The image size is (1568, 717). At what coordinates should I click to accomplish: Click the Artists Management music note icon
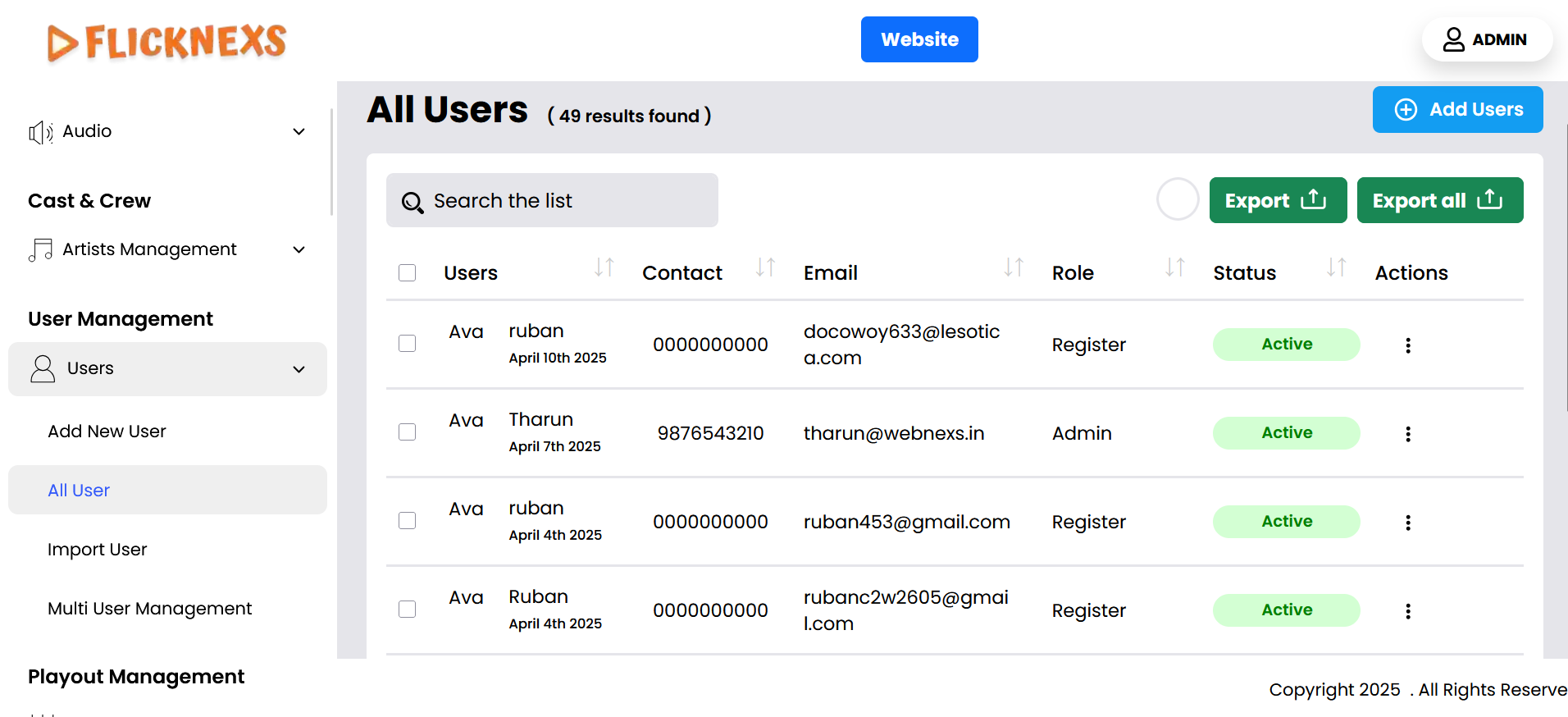tap(40, 249)
